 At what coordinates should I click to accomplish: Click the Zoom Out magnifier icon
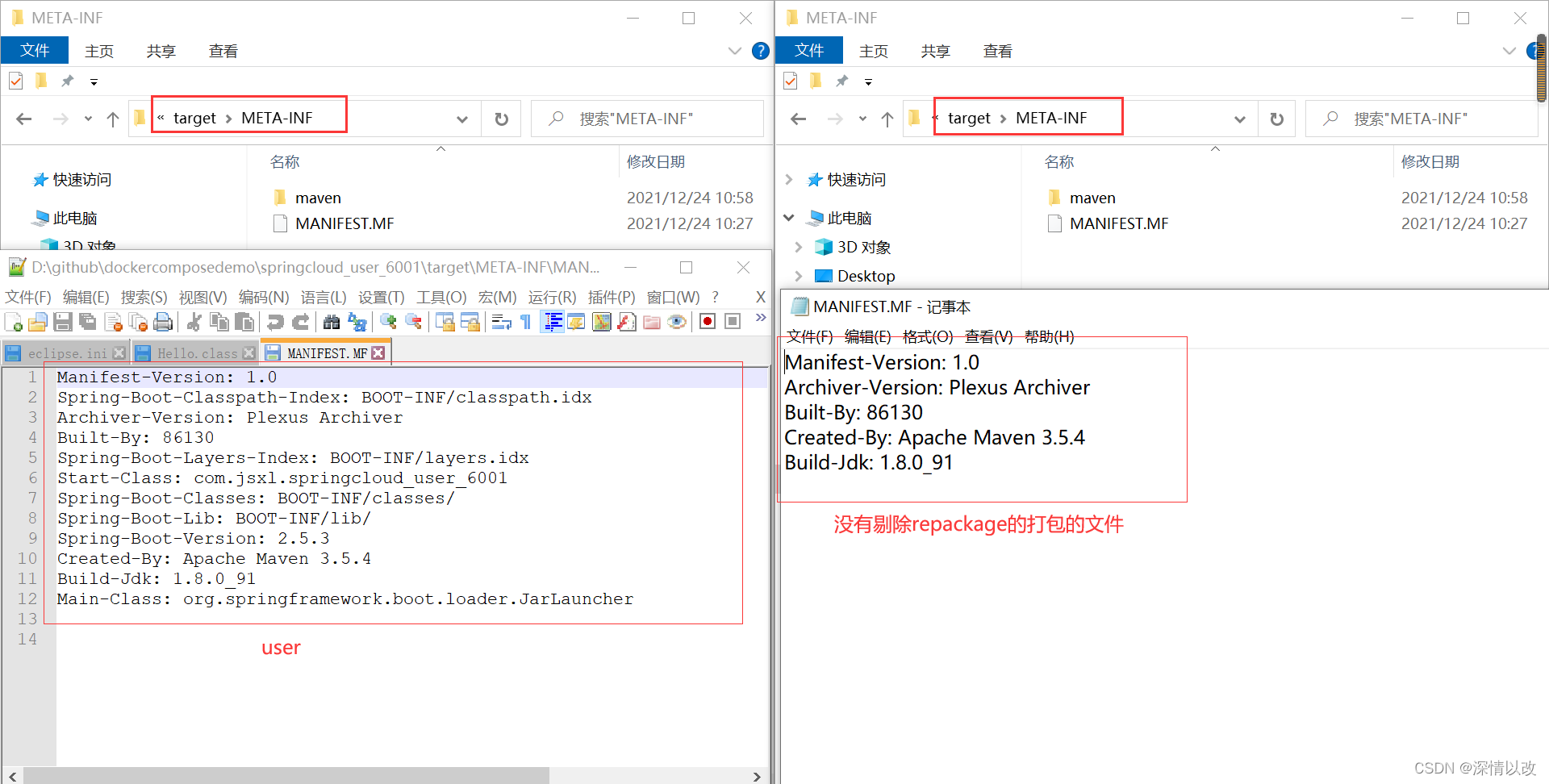413,323
